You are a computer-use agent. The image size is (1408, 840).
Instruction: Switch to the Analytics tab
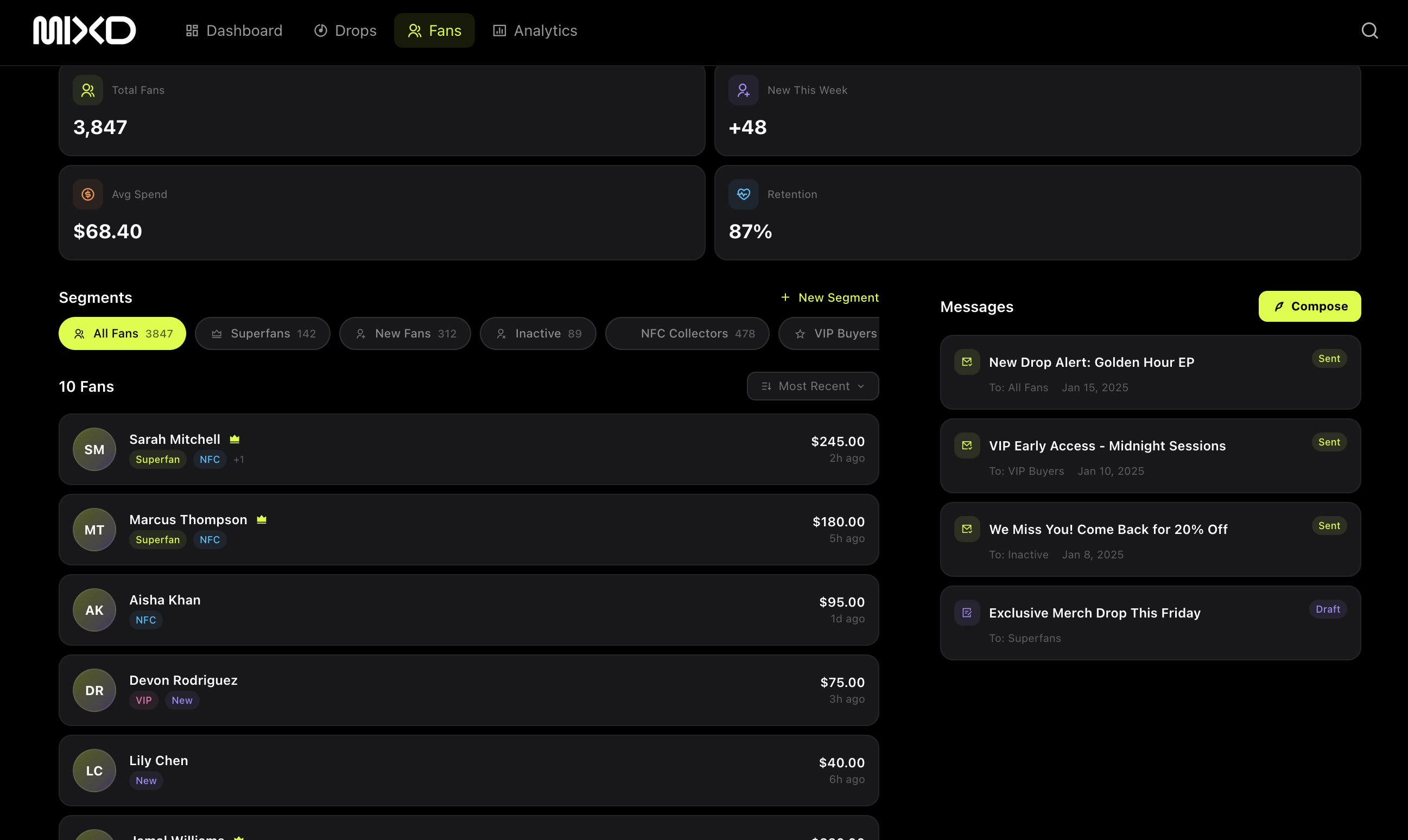(535, 30)
